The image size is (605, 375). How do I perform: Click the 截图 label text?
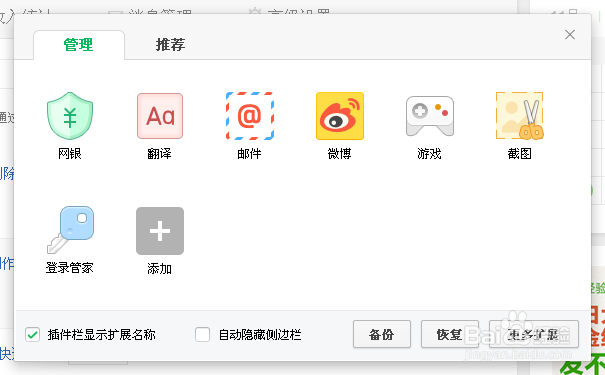point(519,154)
